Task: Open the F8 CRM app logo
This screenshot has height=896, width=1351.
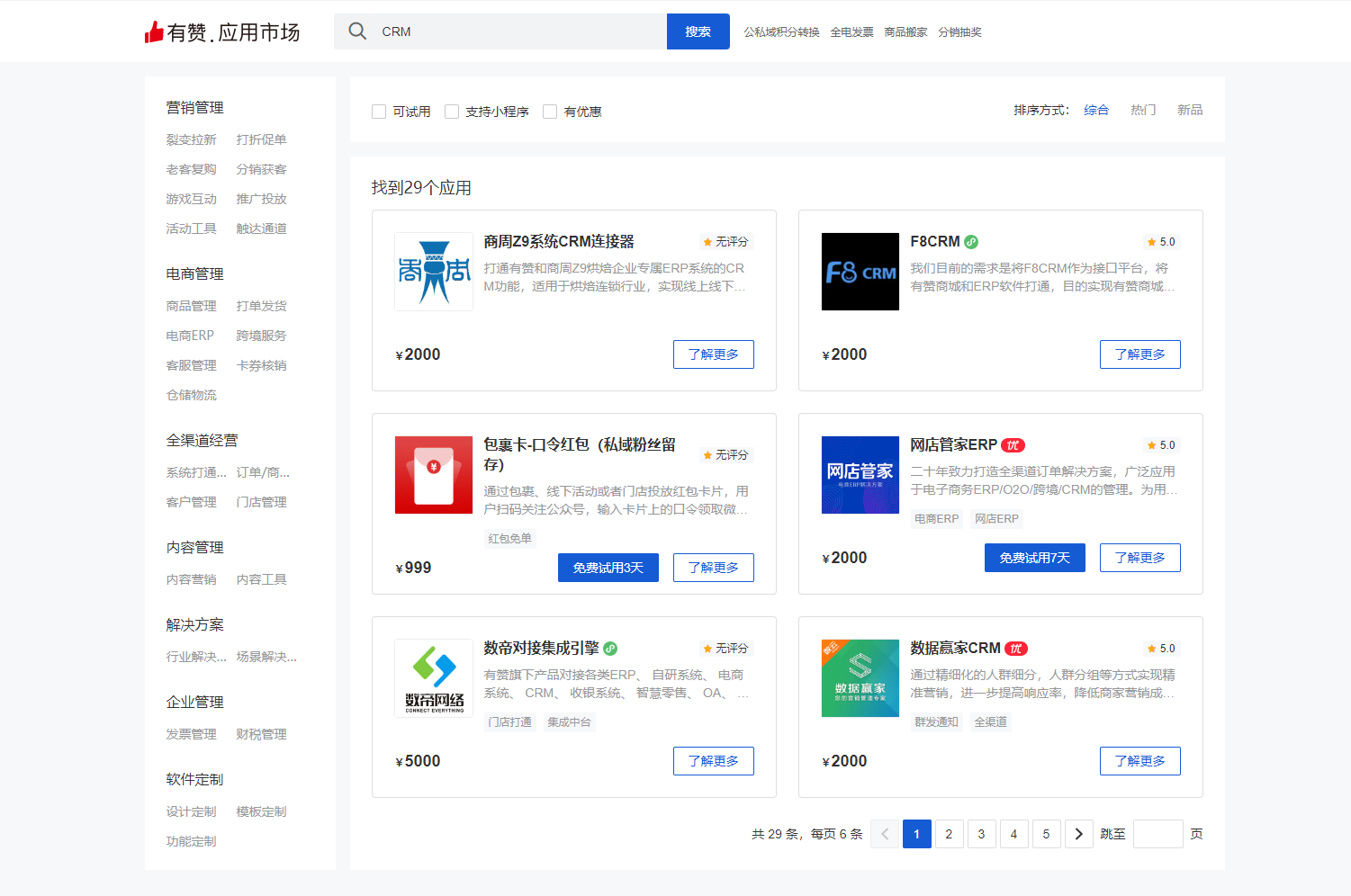Action: coord(860,272)
